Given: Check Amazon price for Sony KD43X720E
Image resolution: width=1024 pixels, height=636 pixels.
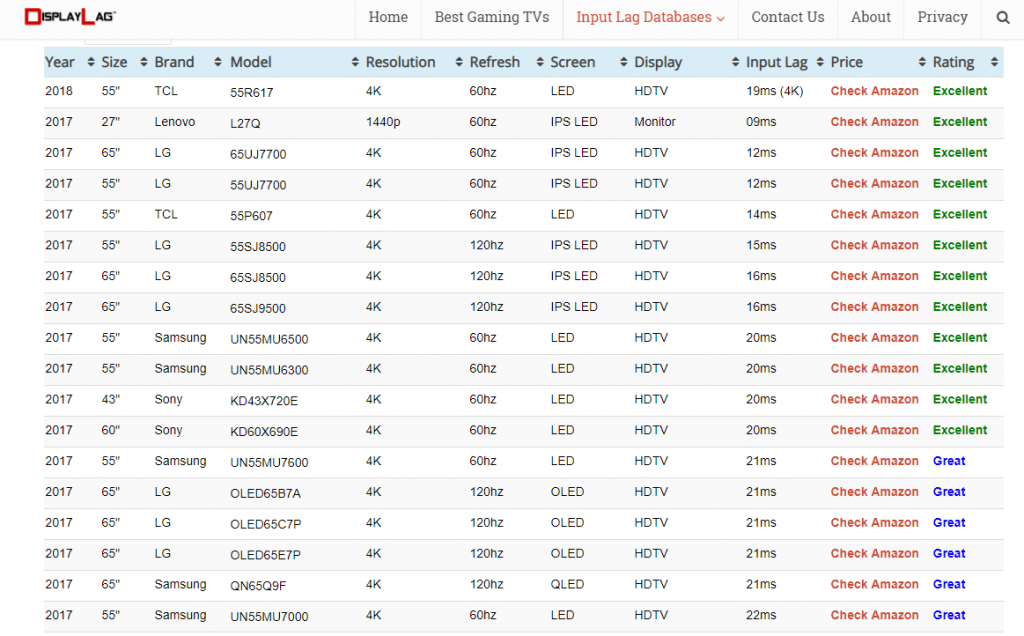Looking at the screenshot, I should click(x=874, y=399).
